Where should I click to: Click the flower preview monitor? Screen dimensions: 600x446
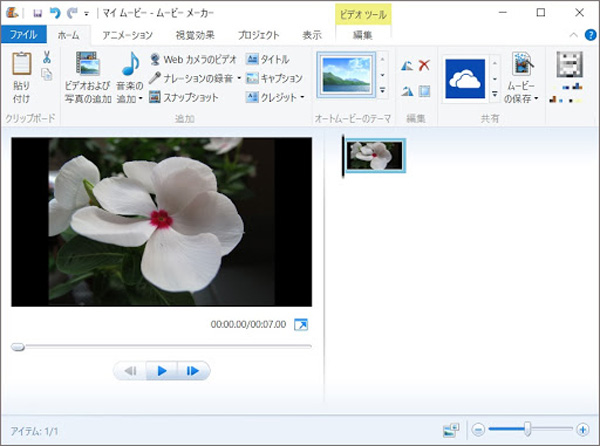[x=161, y=222]
